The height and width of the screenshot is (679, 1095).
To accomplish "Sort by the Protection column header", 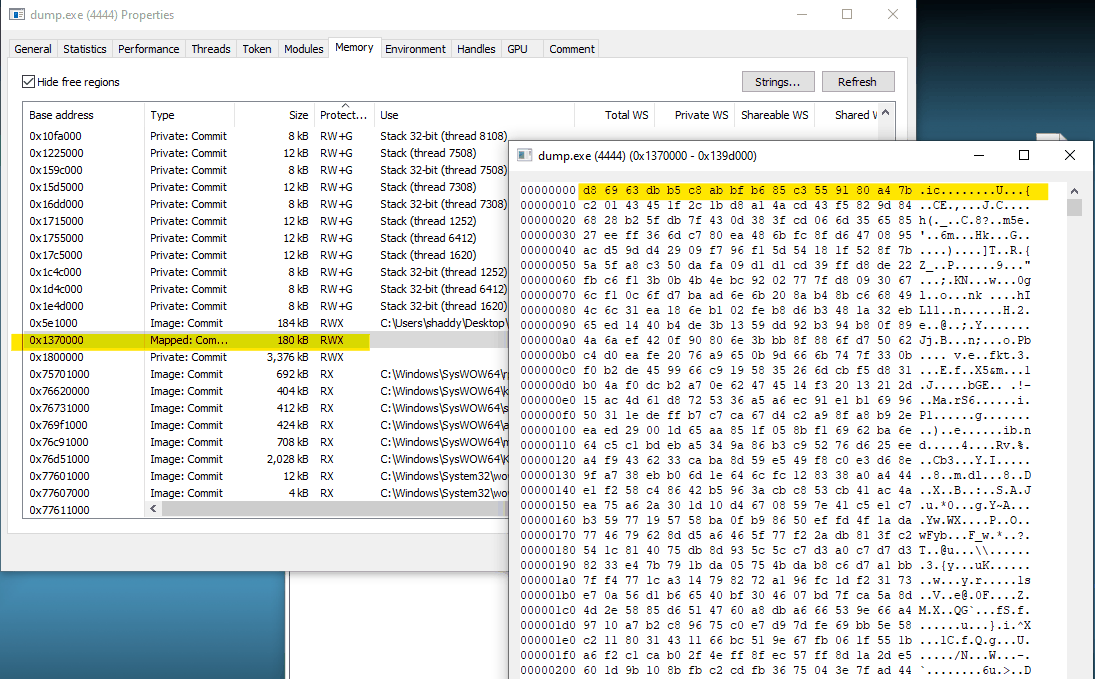I will [x=344, y=115].
